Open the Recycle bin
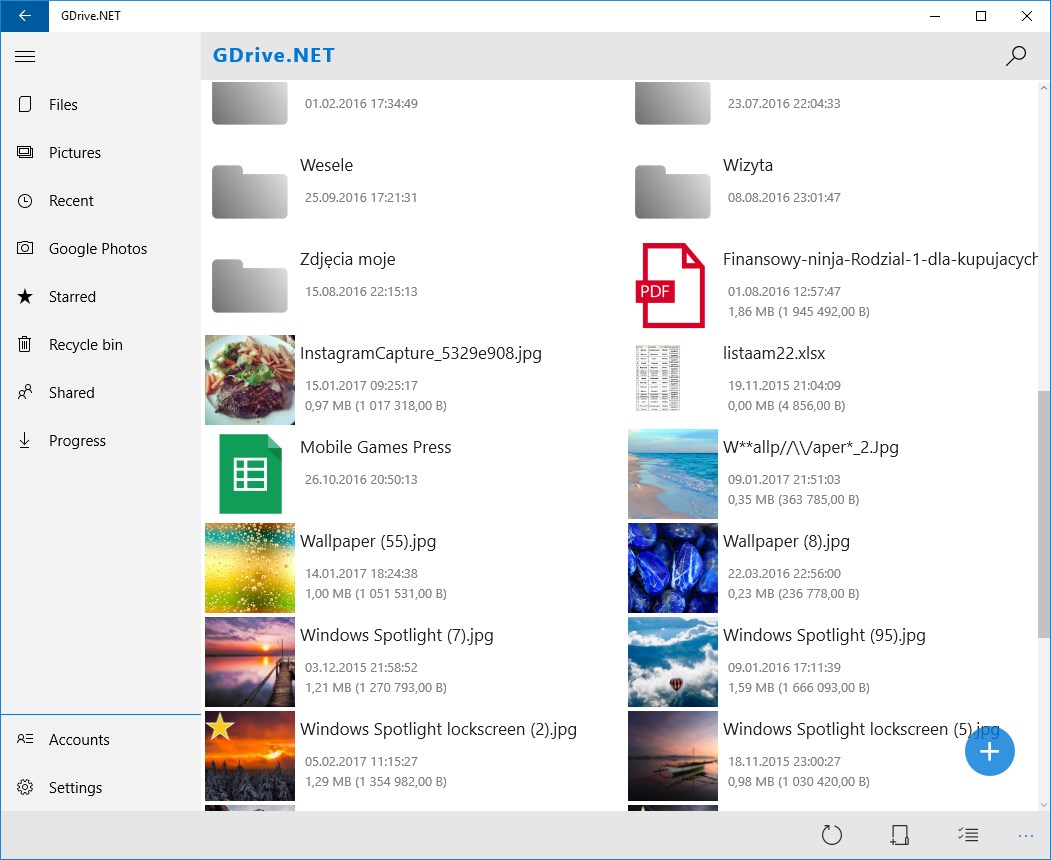The width and height of the screenshot is (1051, 860). pos(86,344)
